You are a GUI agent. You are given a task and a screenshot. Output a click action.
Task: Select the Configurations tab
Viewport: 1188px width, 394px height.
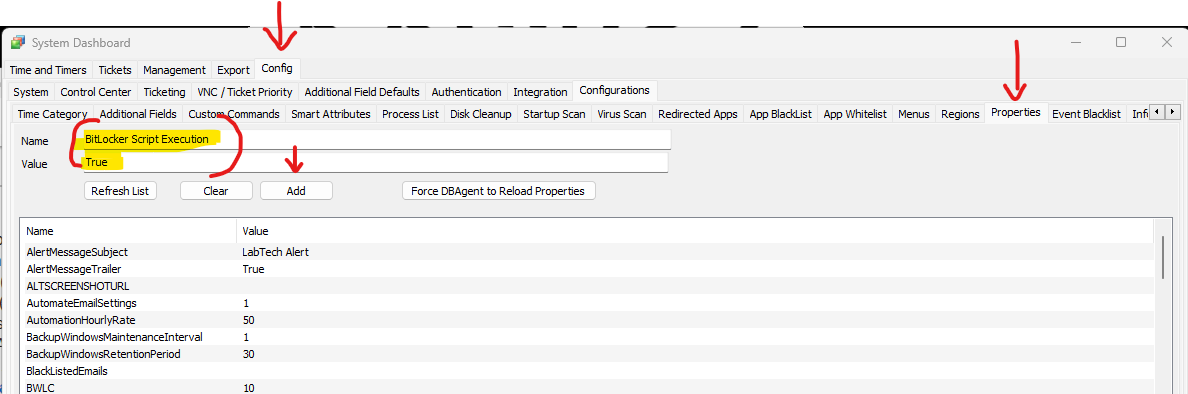[614, 90]
